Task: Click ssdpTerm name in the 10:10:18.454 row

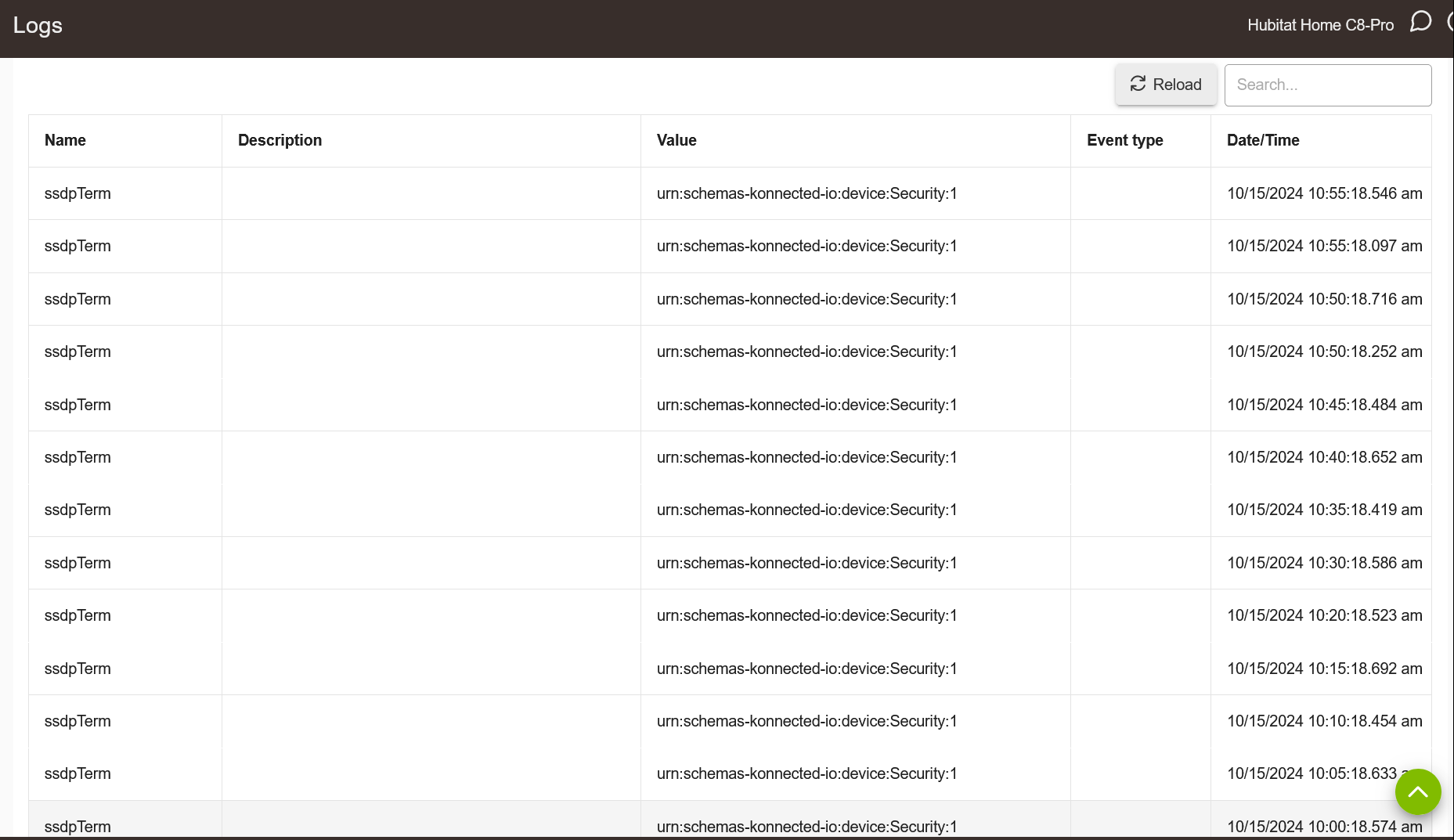Action: (78, 721)
